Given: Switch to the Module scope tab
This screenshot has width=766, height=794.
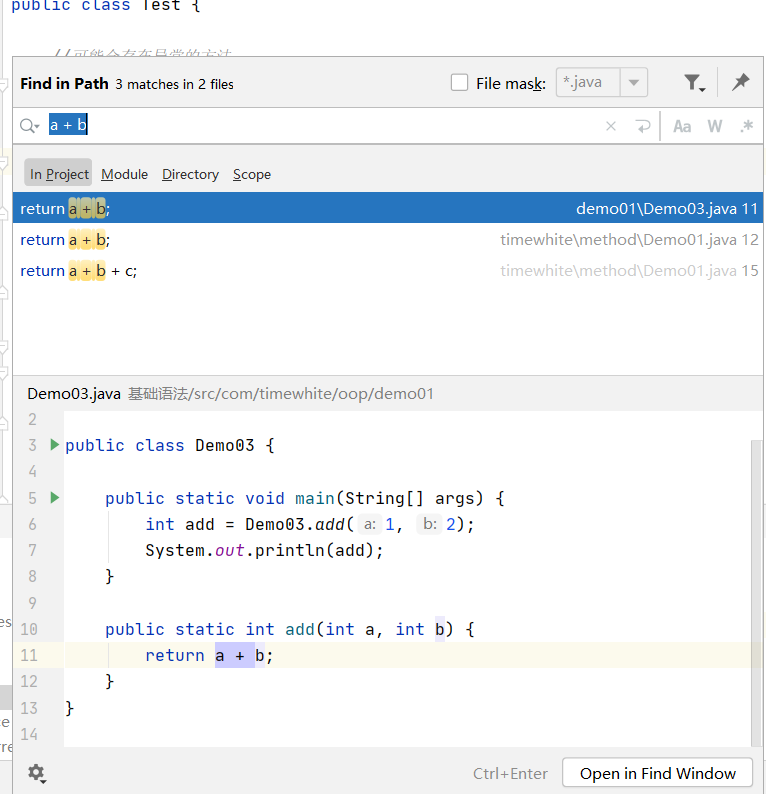Looking at the screenshot, I should 124,174.
